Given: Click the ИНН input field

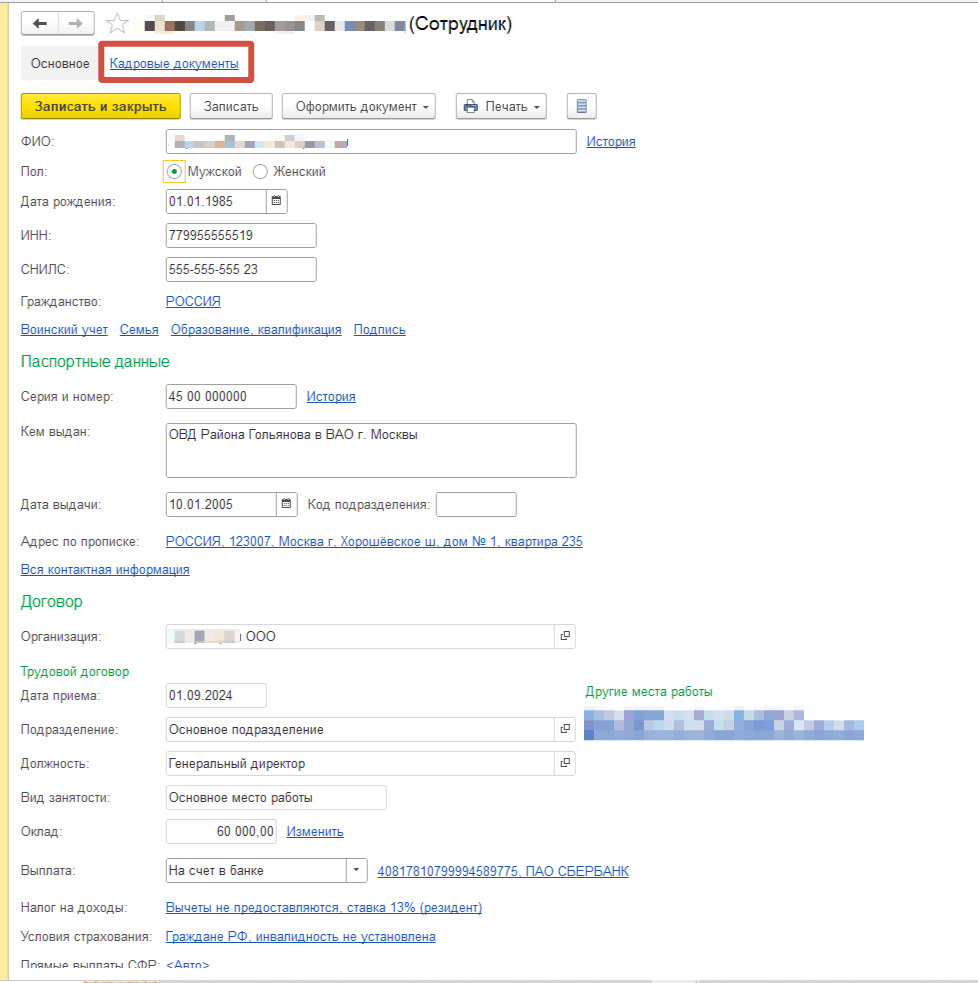Looking at the screenshot, I should [x=241, y=236].
